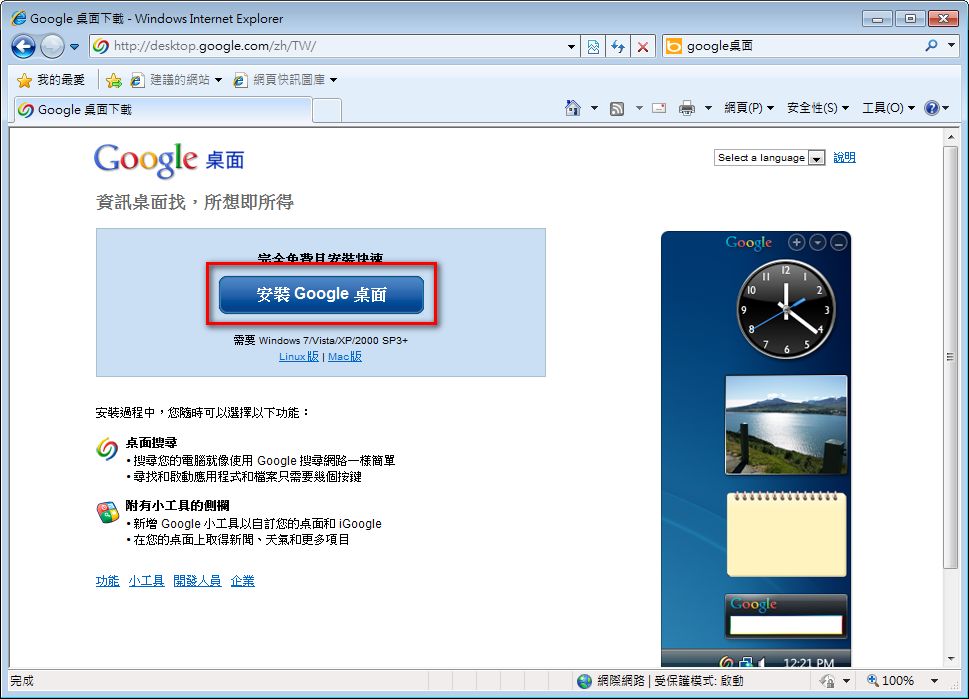Image resolution: width=969 pixels, height=699 pixels.
Task: Open the 小工具 gadgets link
Action: click(146, 581)
